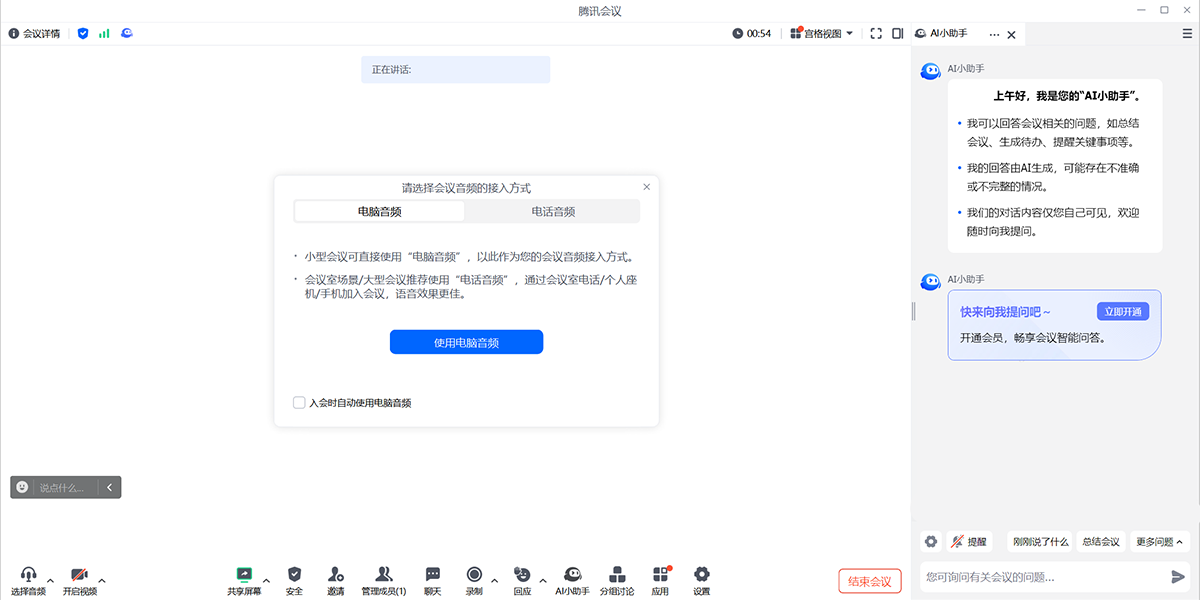
Task: Click Use Computer Audio (使用电脑音频) button
Action: (466, 342)
